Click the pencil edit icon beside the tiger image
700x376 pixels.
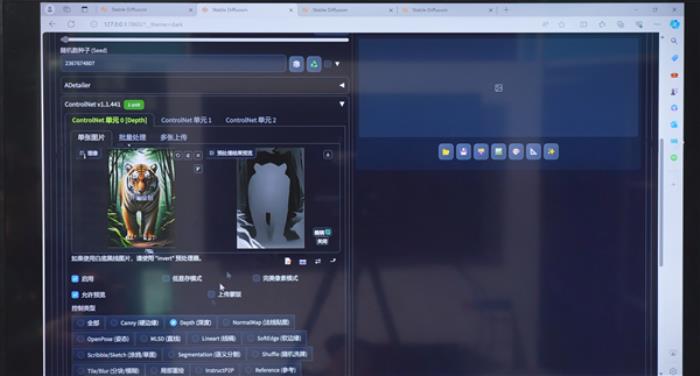tap(198, 169)
